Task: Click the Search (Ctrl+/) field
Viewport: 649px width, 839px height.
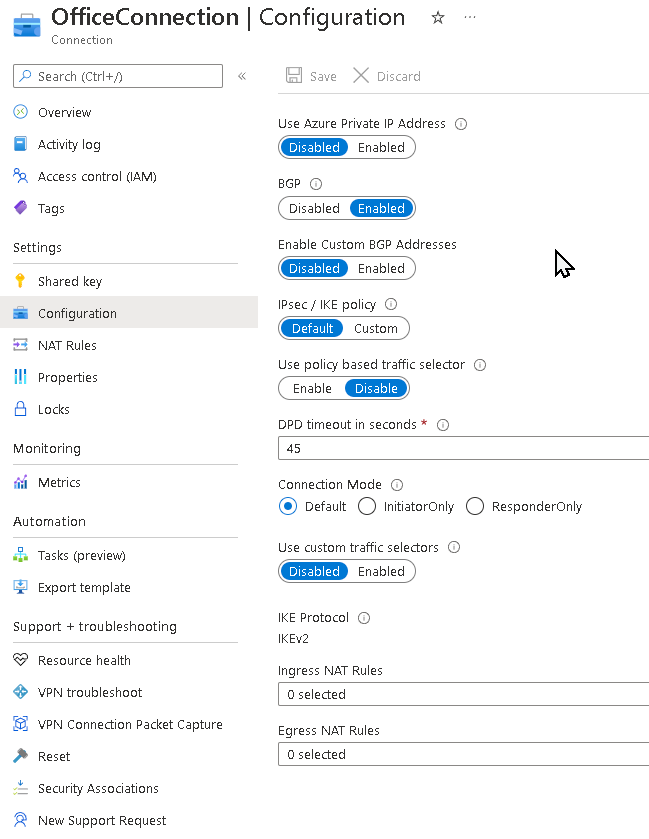Action: 118,76
